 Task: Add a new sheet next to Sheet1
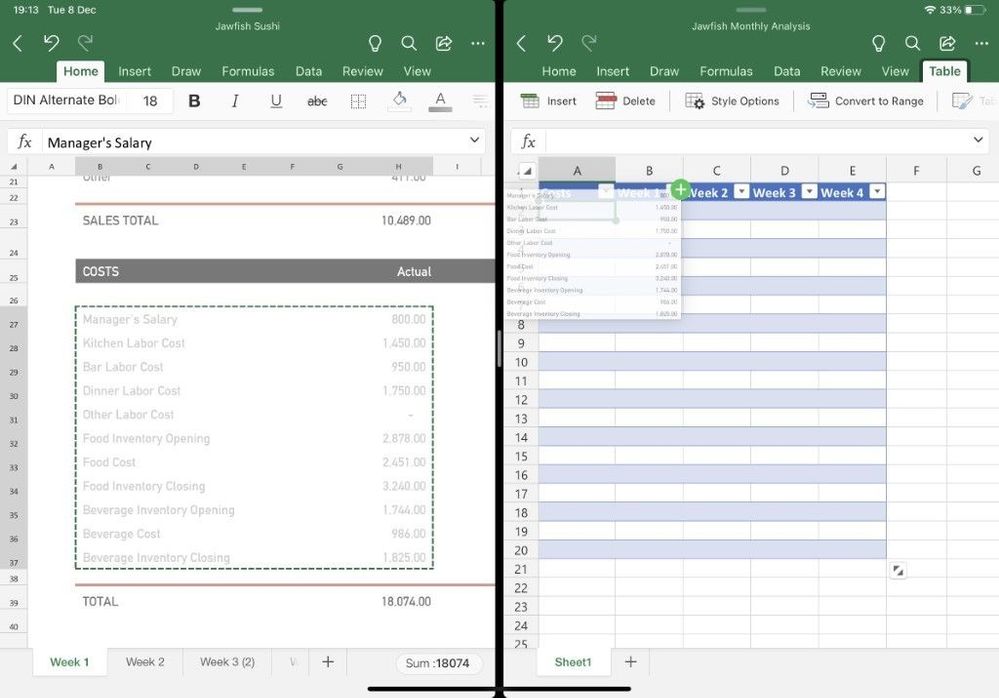(x=630, y=662)
